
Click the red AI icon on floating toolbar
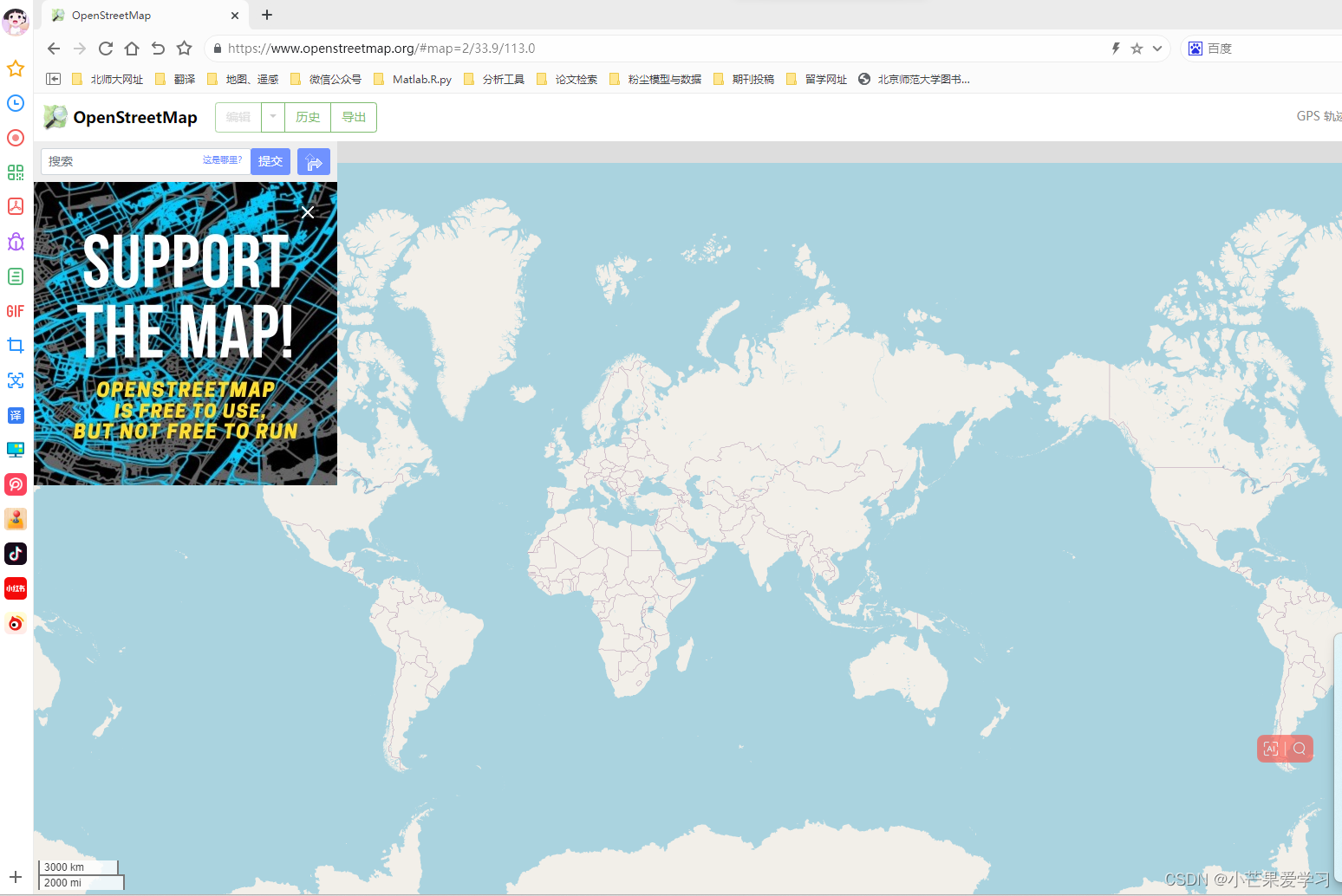(1271, 749)
